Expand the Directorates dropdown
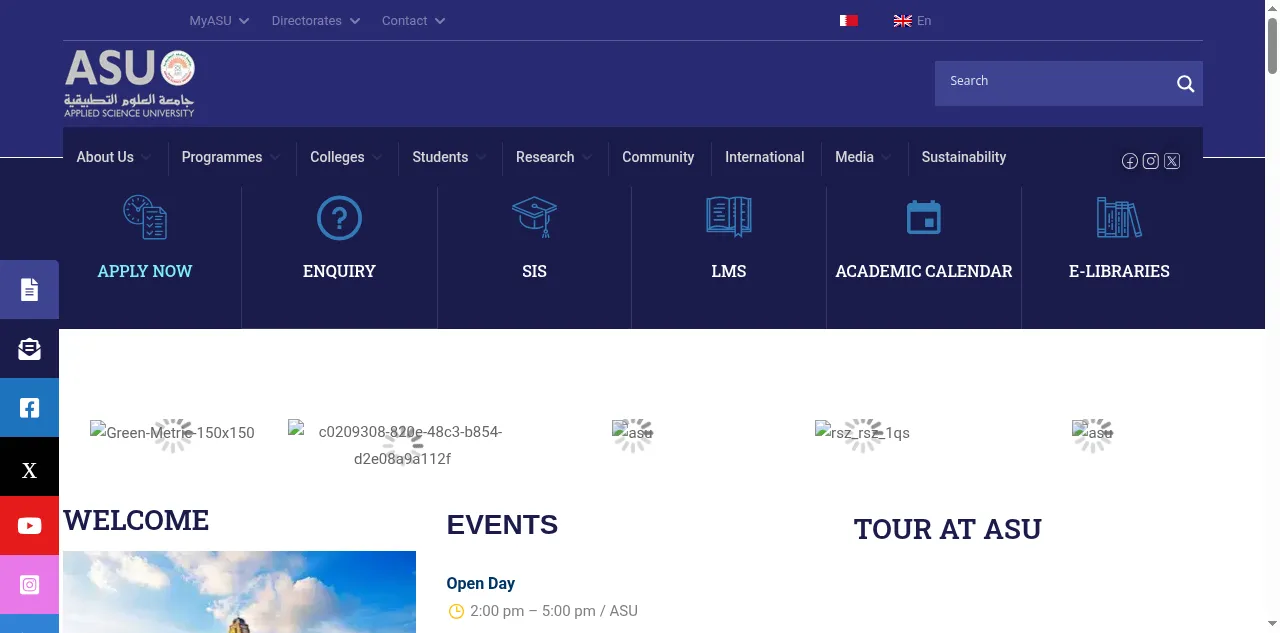 tap(316, 21)
